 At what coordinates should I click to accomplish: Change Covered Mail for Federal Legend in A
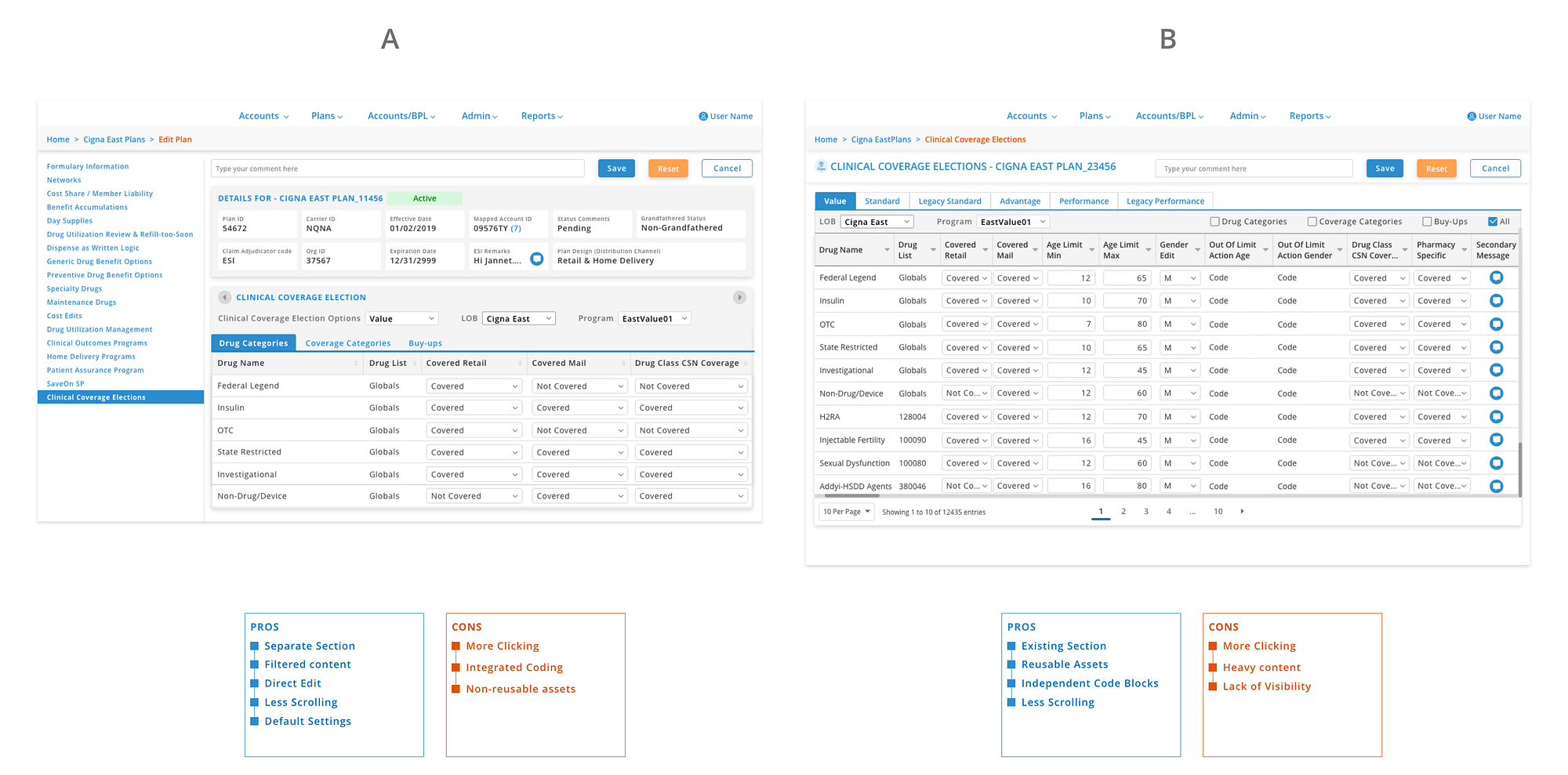pos(579,386)
